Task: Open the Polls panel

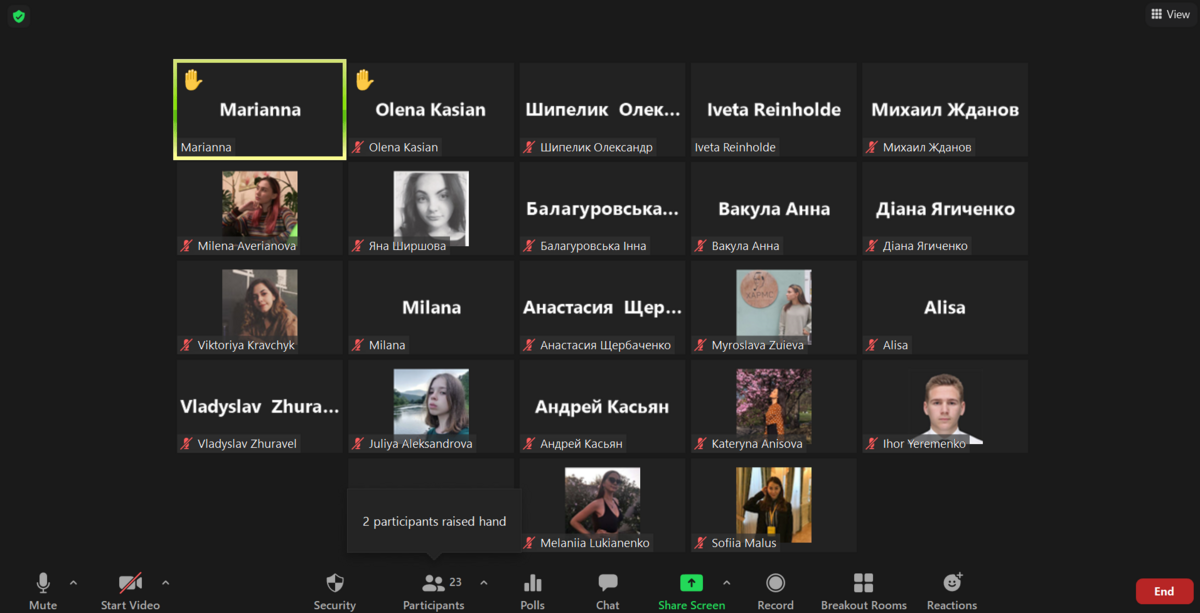Action: click(x=533, y=591)
